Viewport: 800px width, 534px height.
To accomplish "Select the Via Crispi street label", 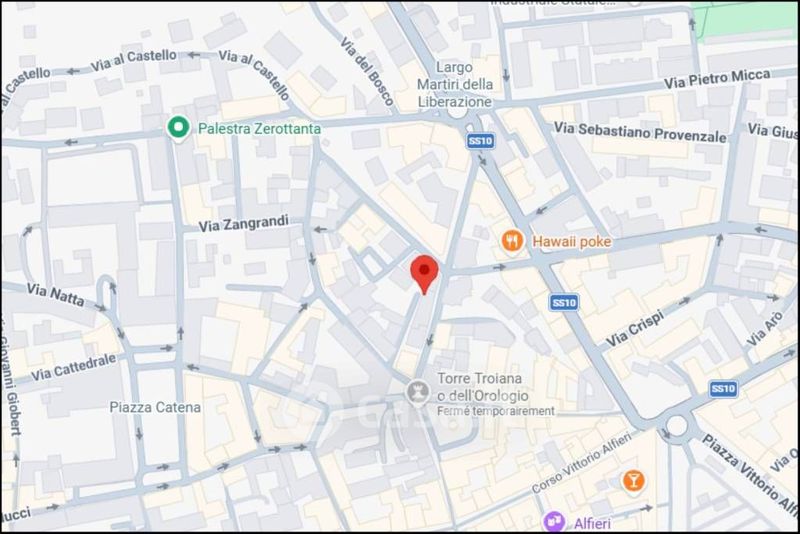I will point(635,328).
